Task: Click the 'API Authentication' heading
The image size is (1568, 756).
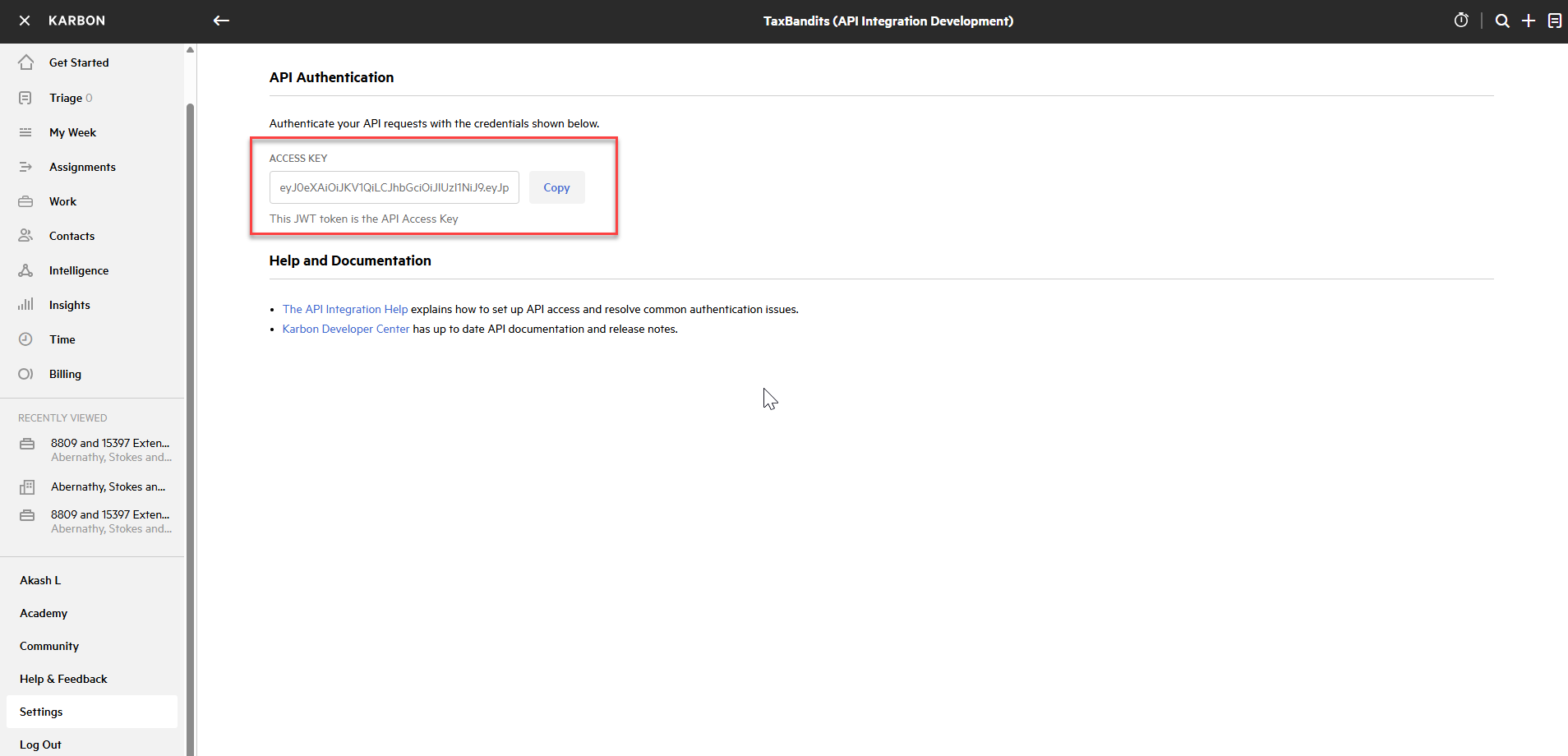Action: [x=331, y=77]
